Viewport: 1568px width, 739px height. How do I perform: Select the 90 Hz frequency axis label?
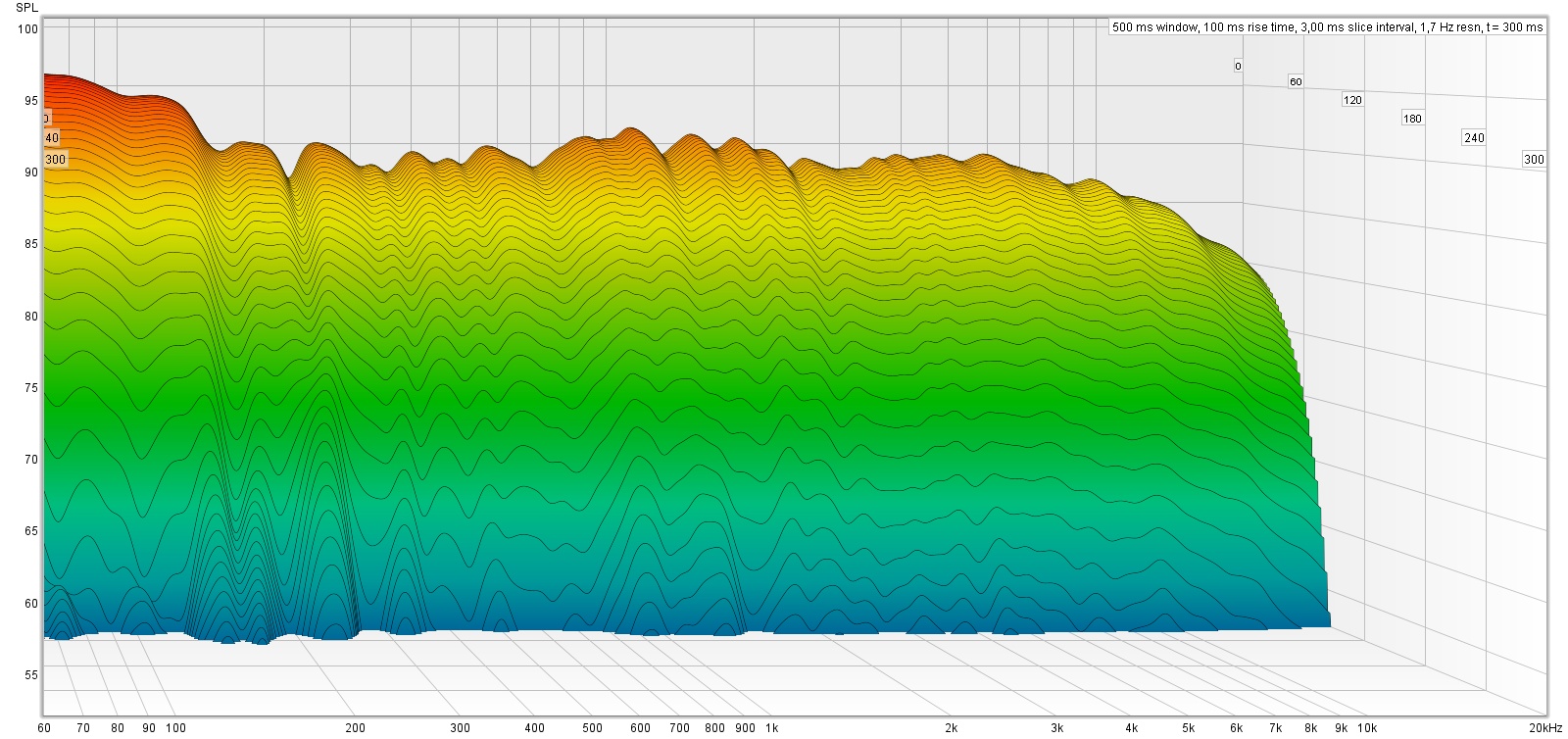[149, 728]
